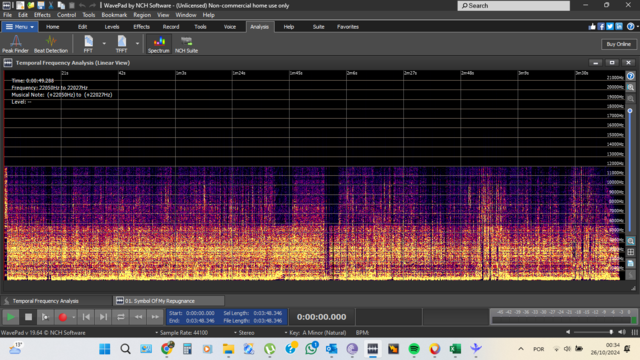Expand the TFFT dropdown arrow
Screen dimensions: 640x360
pos(138,43)
